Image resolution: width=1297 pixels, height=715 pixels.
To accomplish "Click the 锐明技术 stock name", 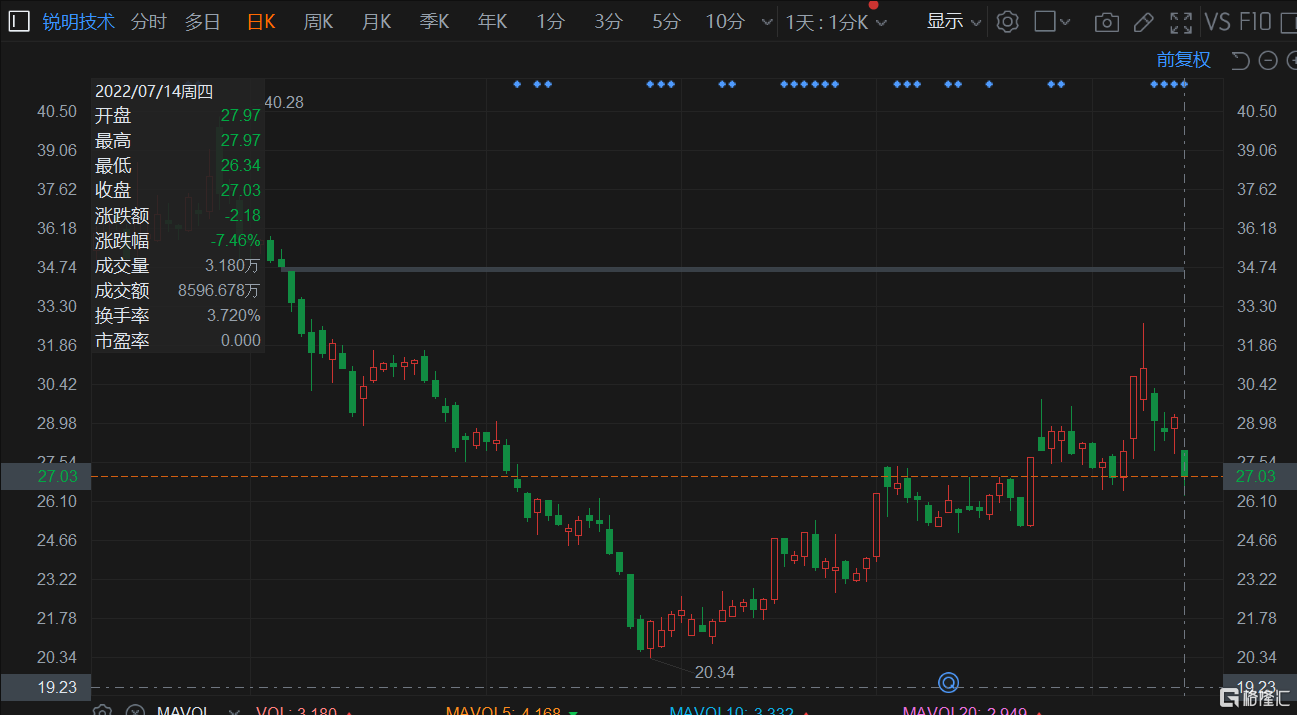I will click(79, 21).
